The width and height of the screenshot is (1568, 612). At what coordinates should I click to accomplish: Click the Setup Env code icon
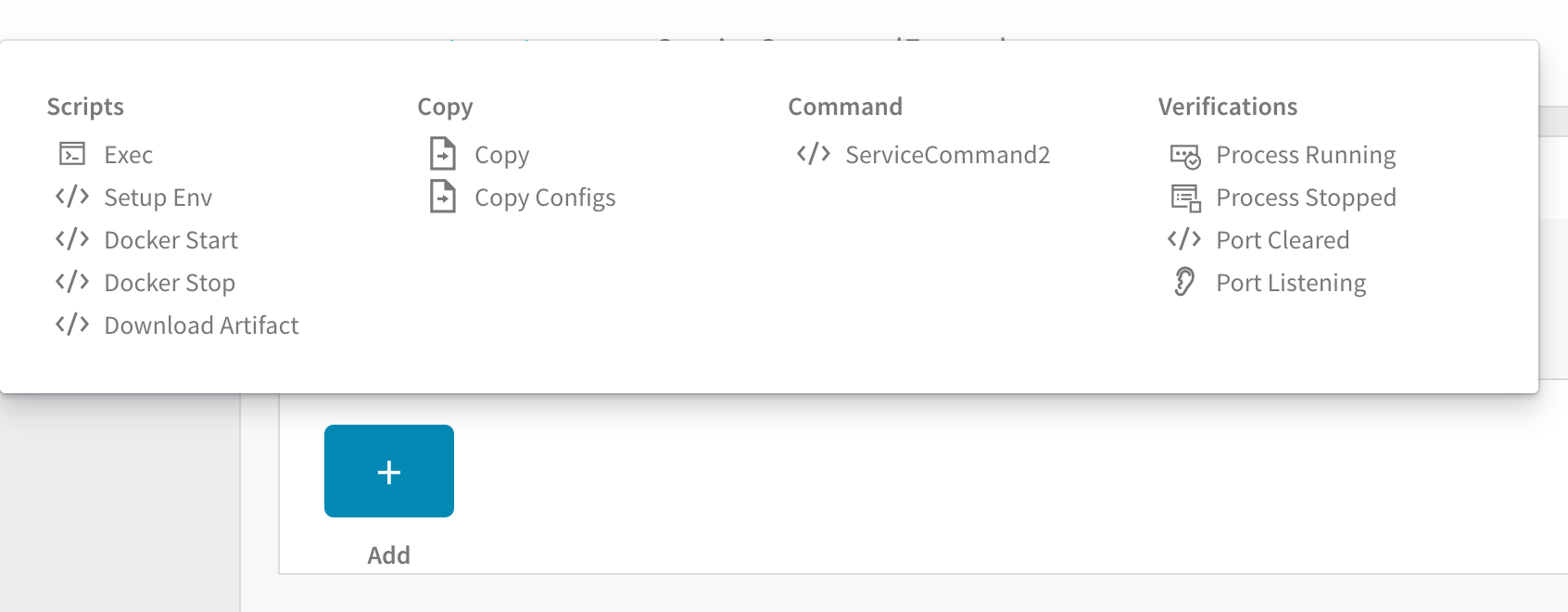click(72, 197)
